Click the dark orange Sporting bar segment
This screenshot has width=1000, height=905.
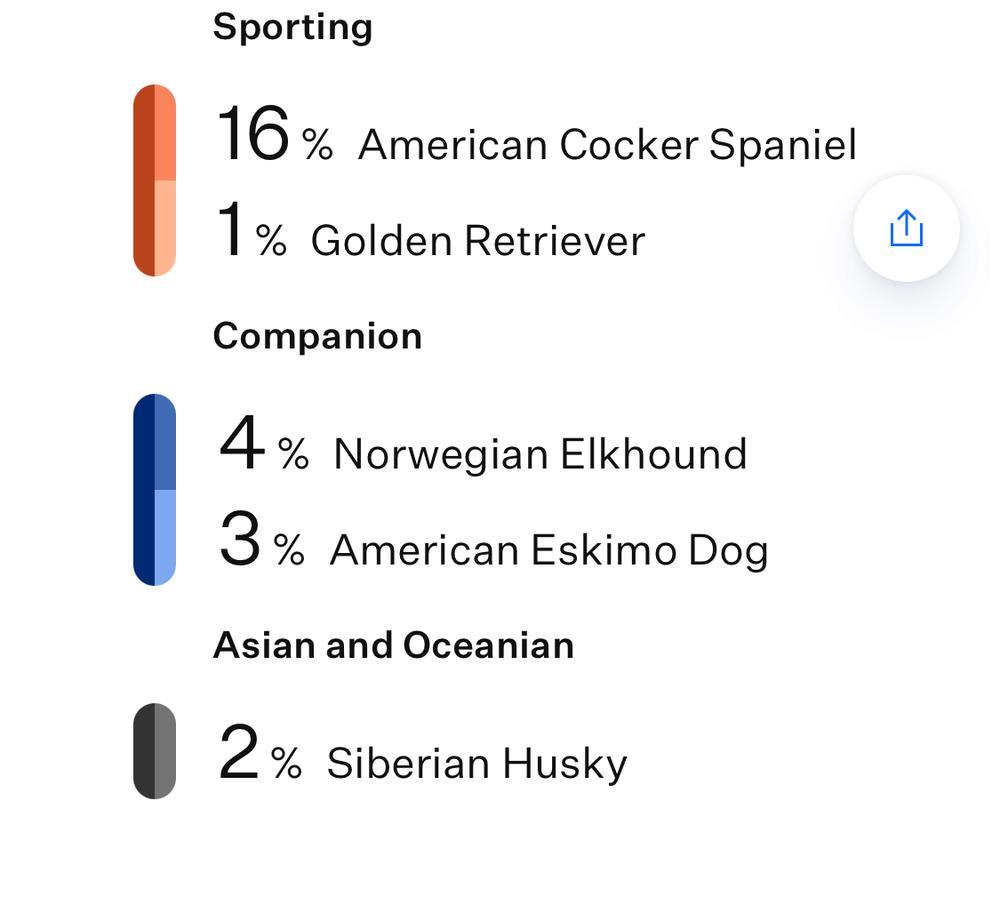144,180
